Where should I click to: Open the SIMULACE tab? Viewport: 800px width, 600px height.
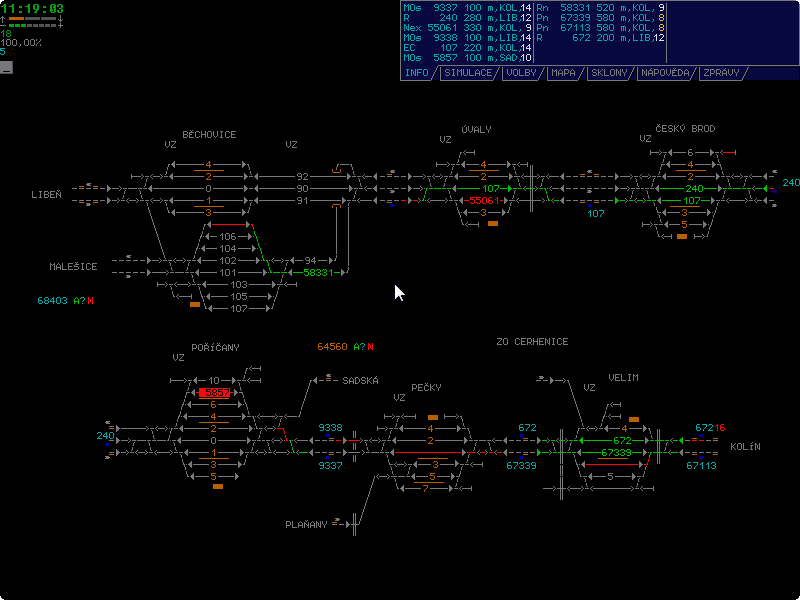468,73
